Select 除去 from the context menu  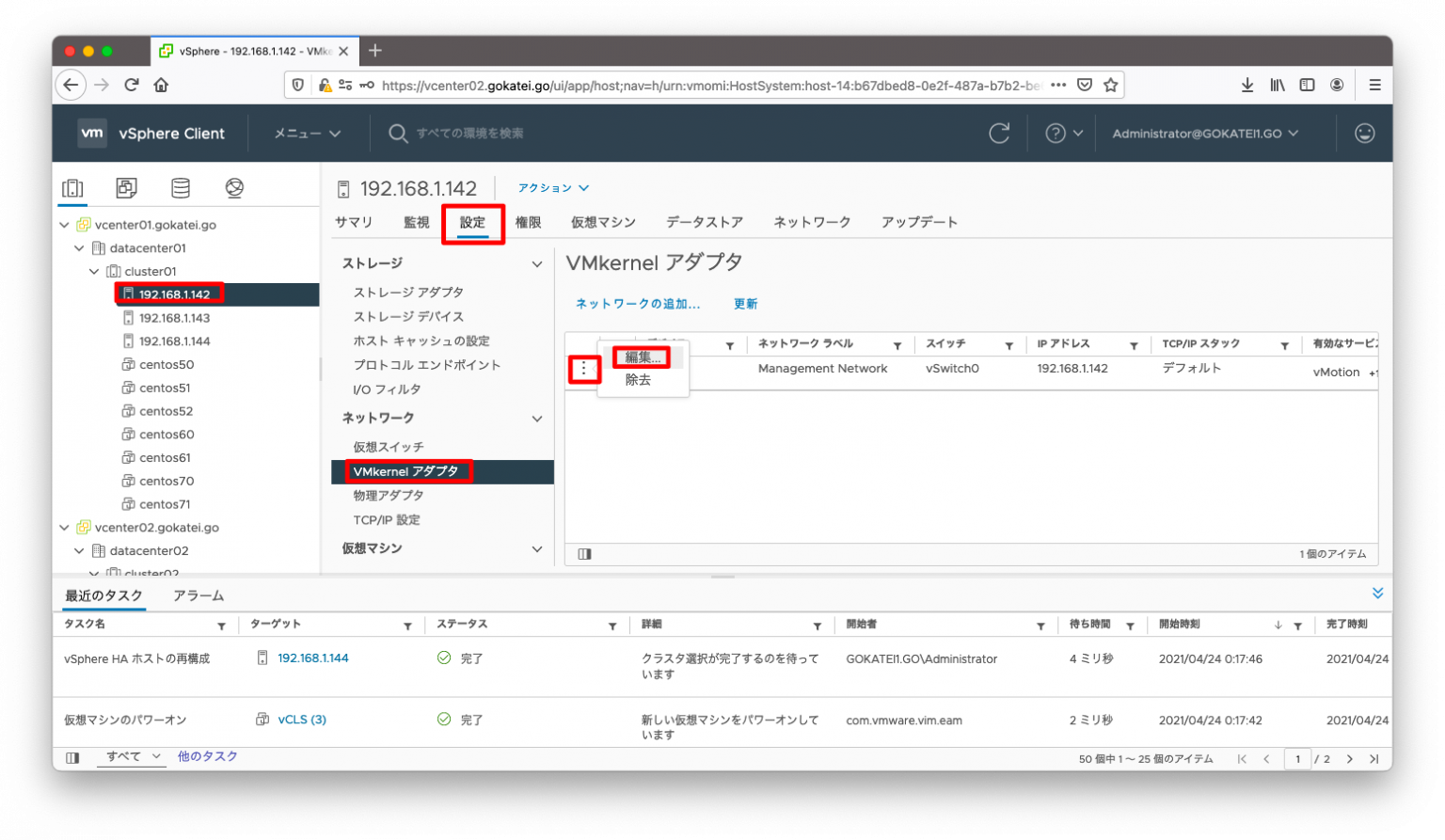tap(638, 380)
